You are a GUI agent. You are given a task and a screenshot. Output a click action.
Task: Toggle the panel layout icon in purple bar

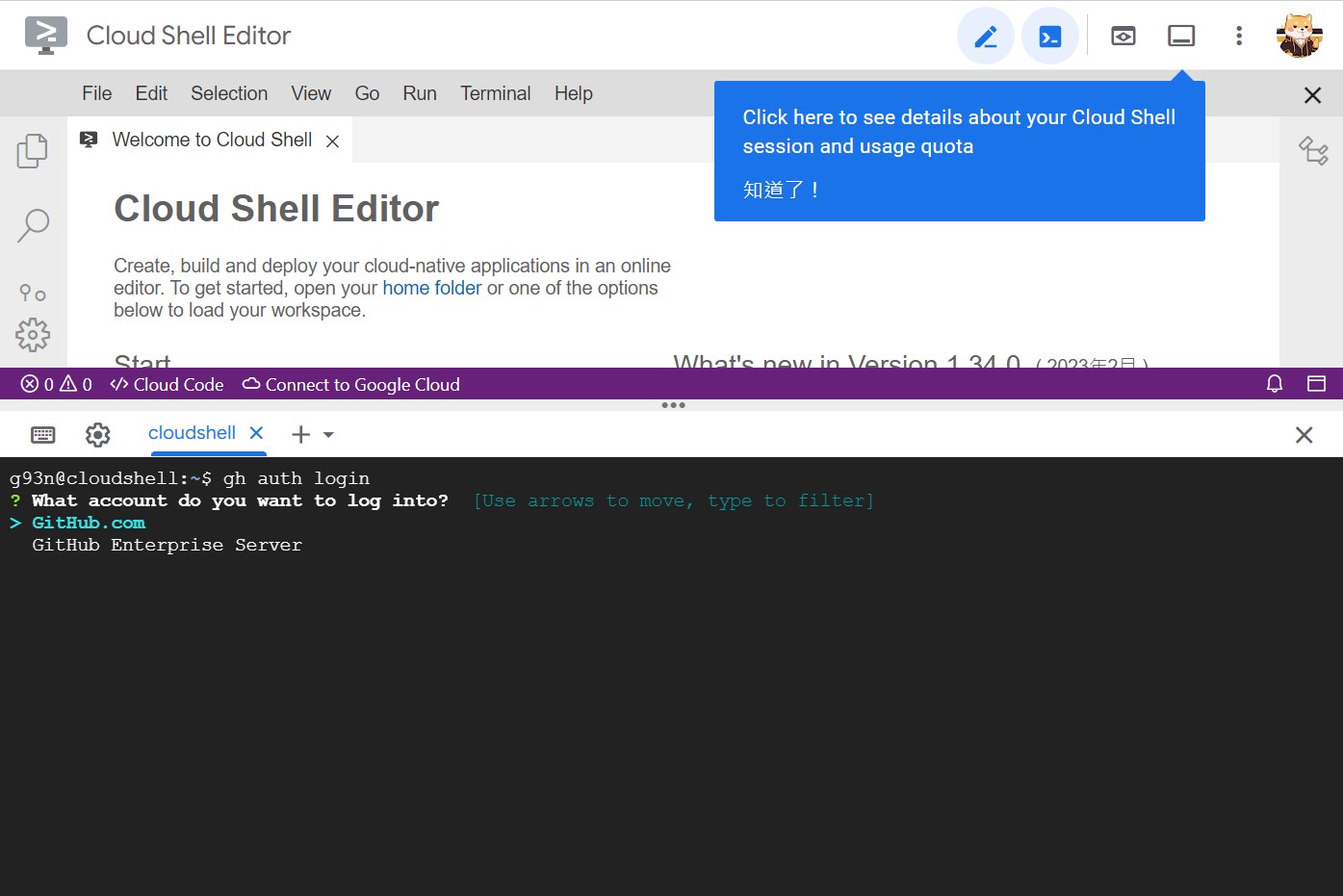(1316, 383)
